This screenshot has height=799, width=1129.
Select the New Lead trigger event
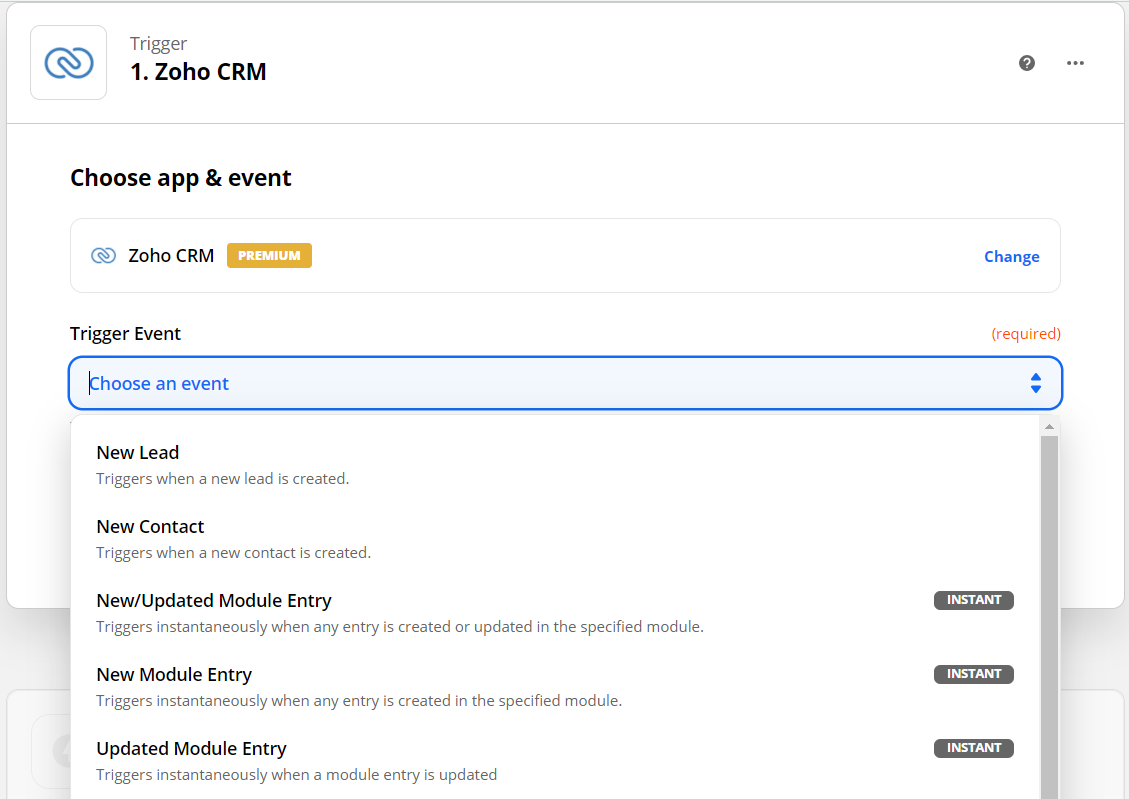point(138,453)
